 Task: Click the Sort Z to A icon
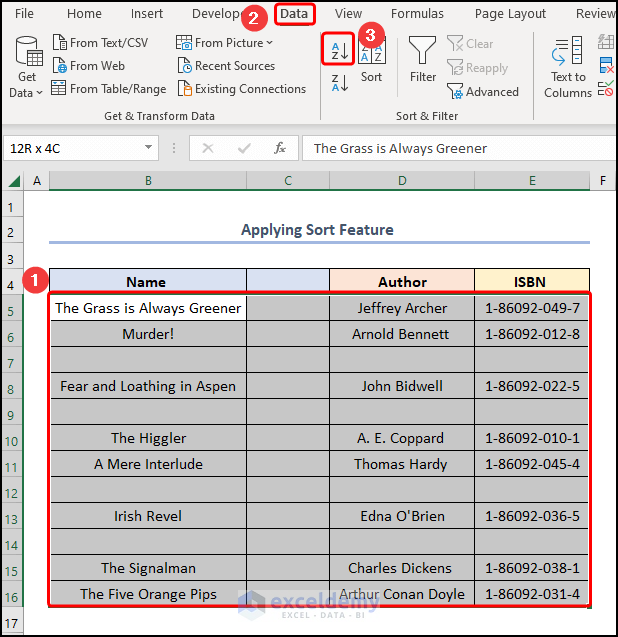(340, 83)
